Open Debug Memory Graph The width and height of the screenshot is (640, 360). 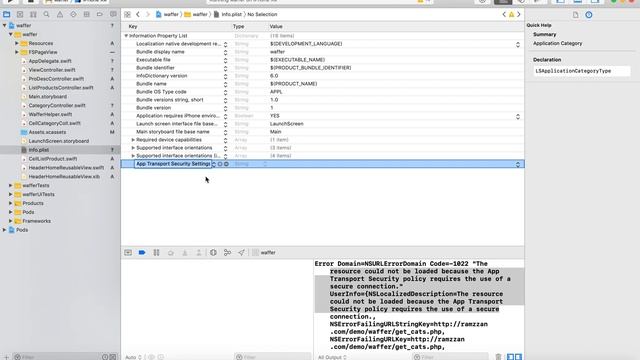point(227,253)
